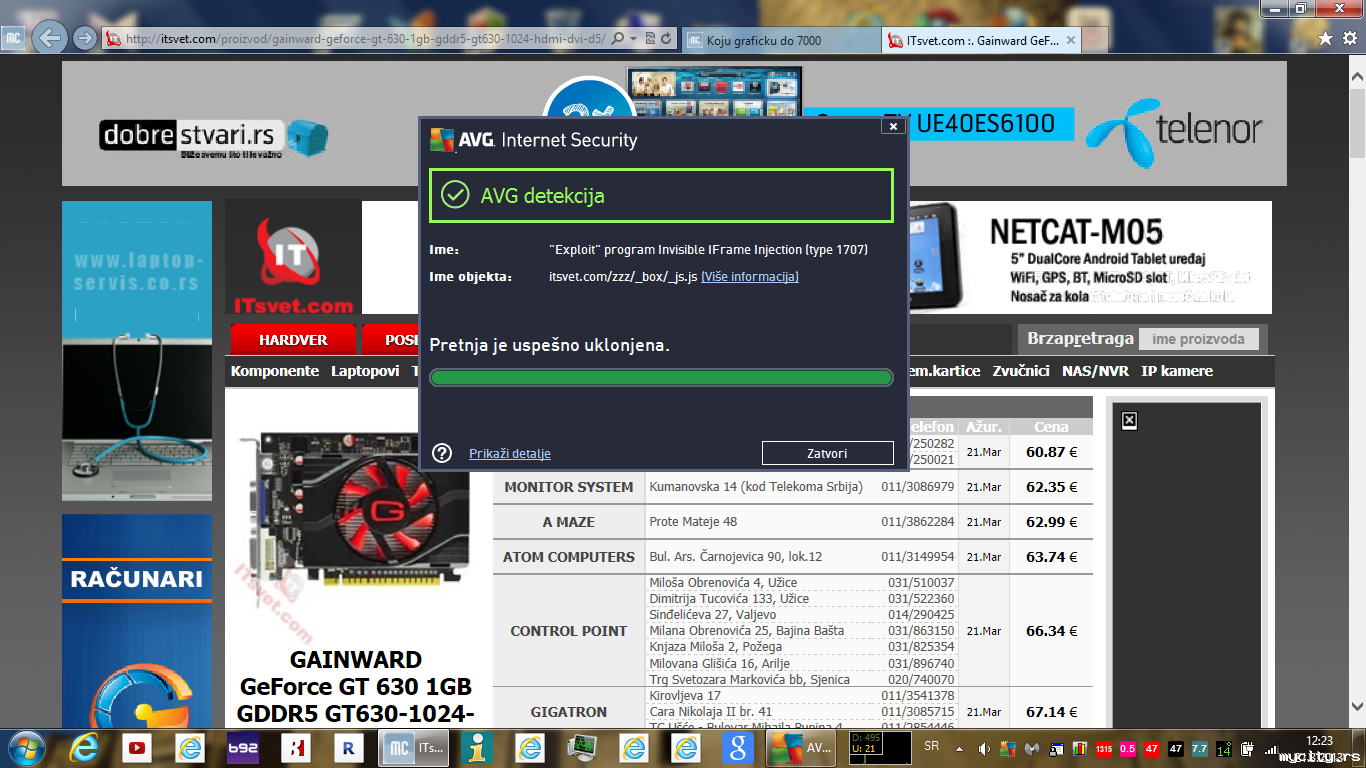This screenshot has height=768, width=1366.
Task: Open the Zvučnici menu item
Action: coord(1021,371)
